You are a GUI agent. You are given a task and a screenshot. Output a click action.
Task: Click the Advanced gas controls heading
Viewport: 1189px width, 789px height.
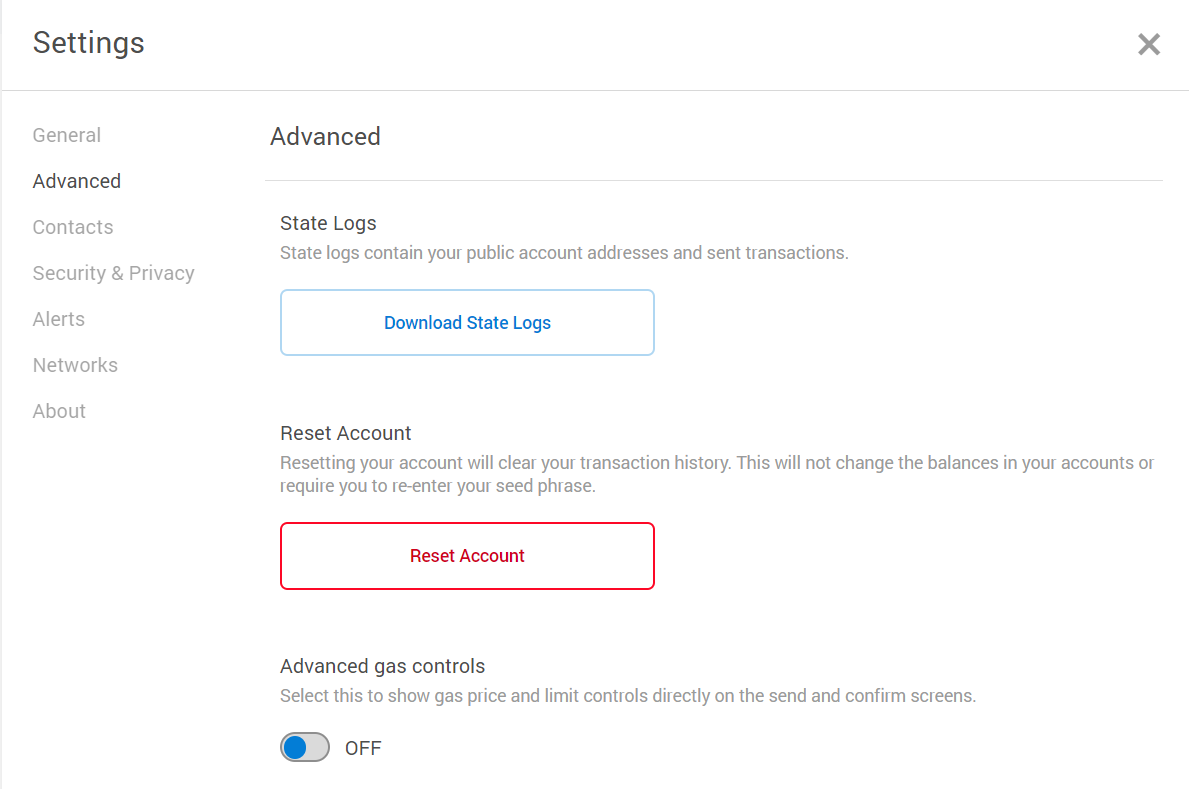pos(382,666)
